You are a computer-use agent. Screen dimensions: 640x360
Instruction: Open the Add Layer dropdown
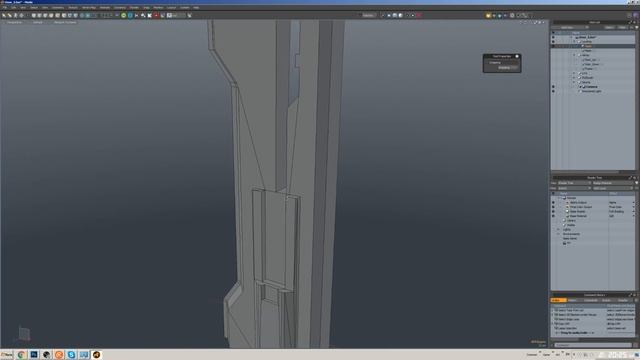click(613, 188)
